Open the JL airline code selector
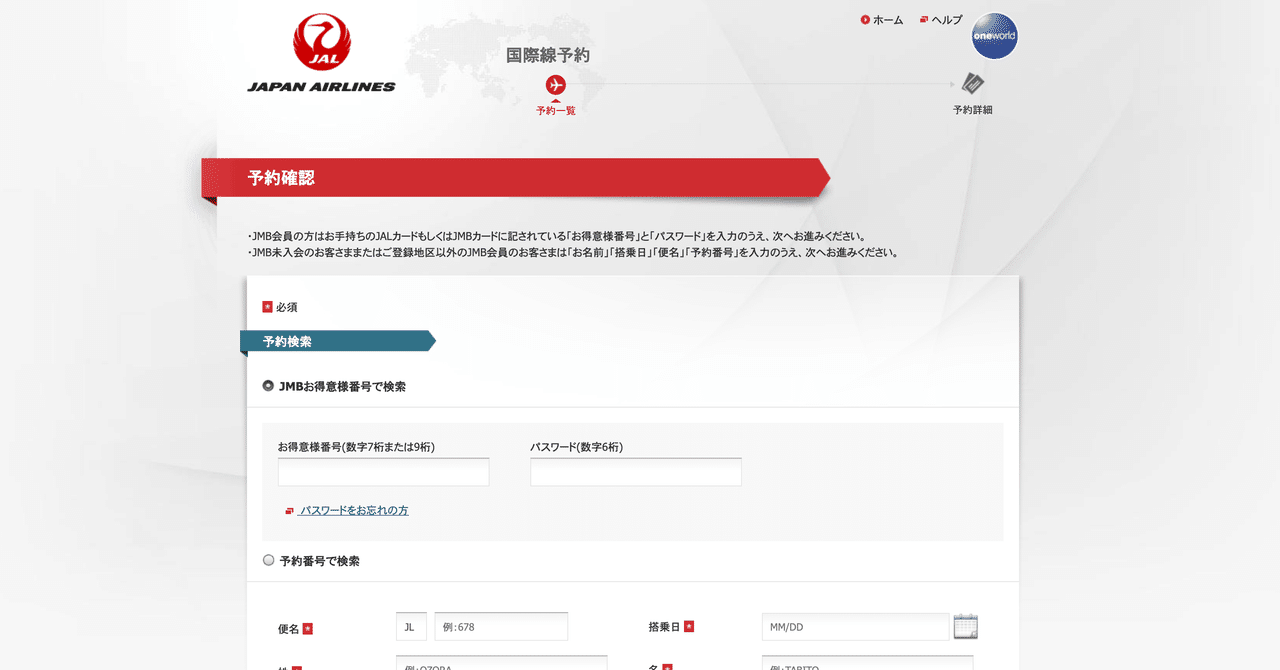 tap(410, 626)
